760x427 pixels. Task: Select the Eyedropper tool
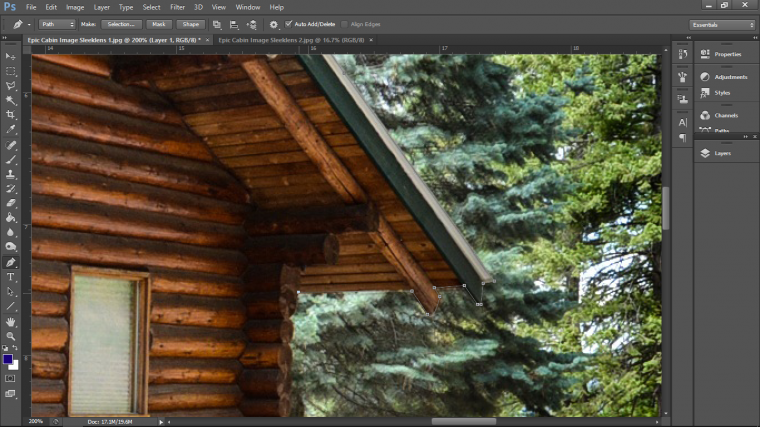[10, 129]
